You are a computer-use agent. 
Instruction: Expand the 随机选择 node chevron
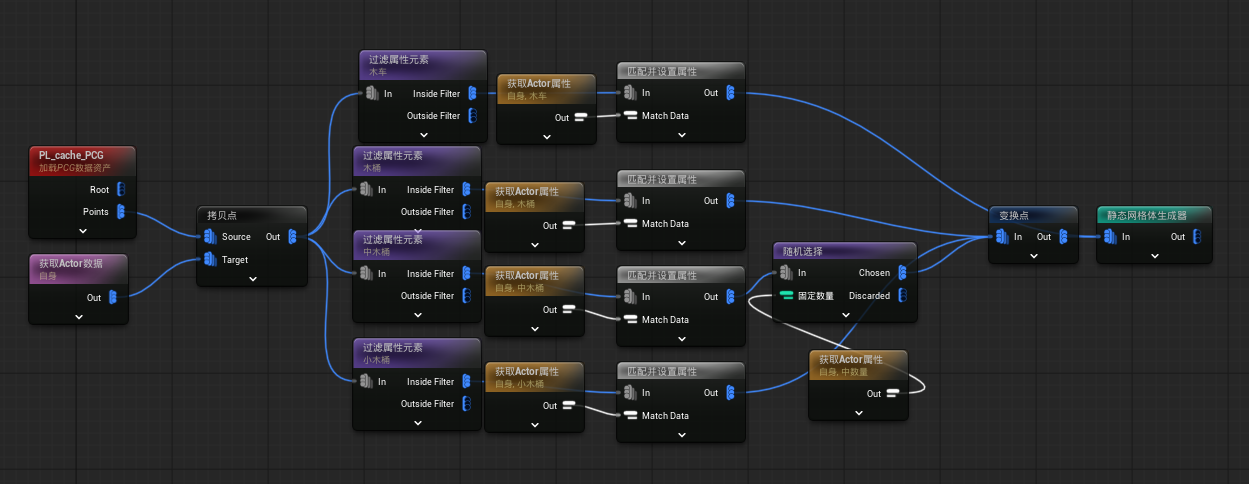844,313
